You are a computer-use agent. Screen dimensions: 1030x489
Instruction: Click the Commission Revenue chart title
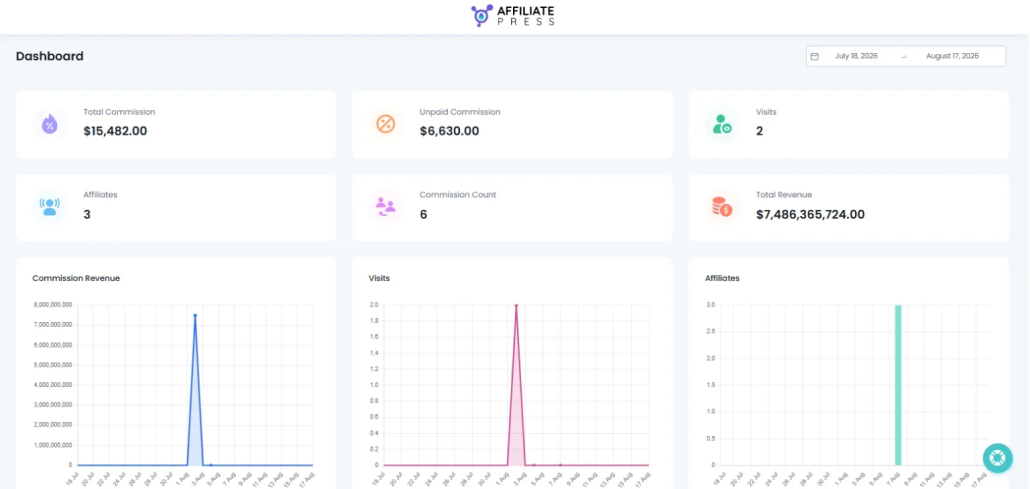coord(76,278)
